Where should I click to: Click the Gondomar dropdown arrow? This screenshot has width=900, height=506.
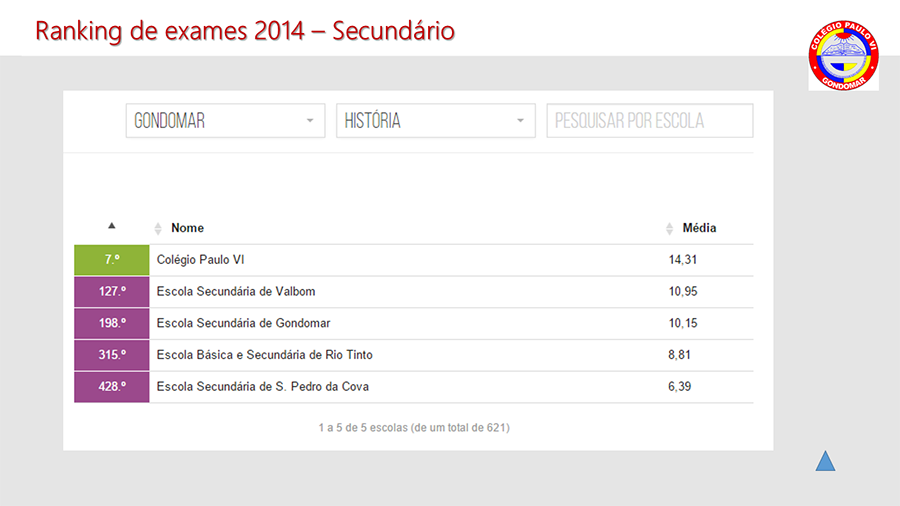(310, 120)
